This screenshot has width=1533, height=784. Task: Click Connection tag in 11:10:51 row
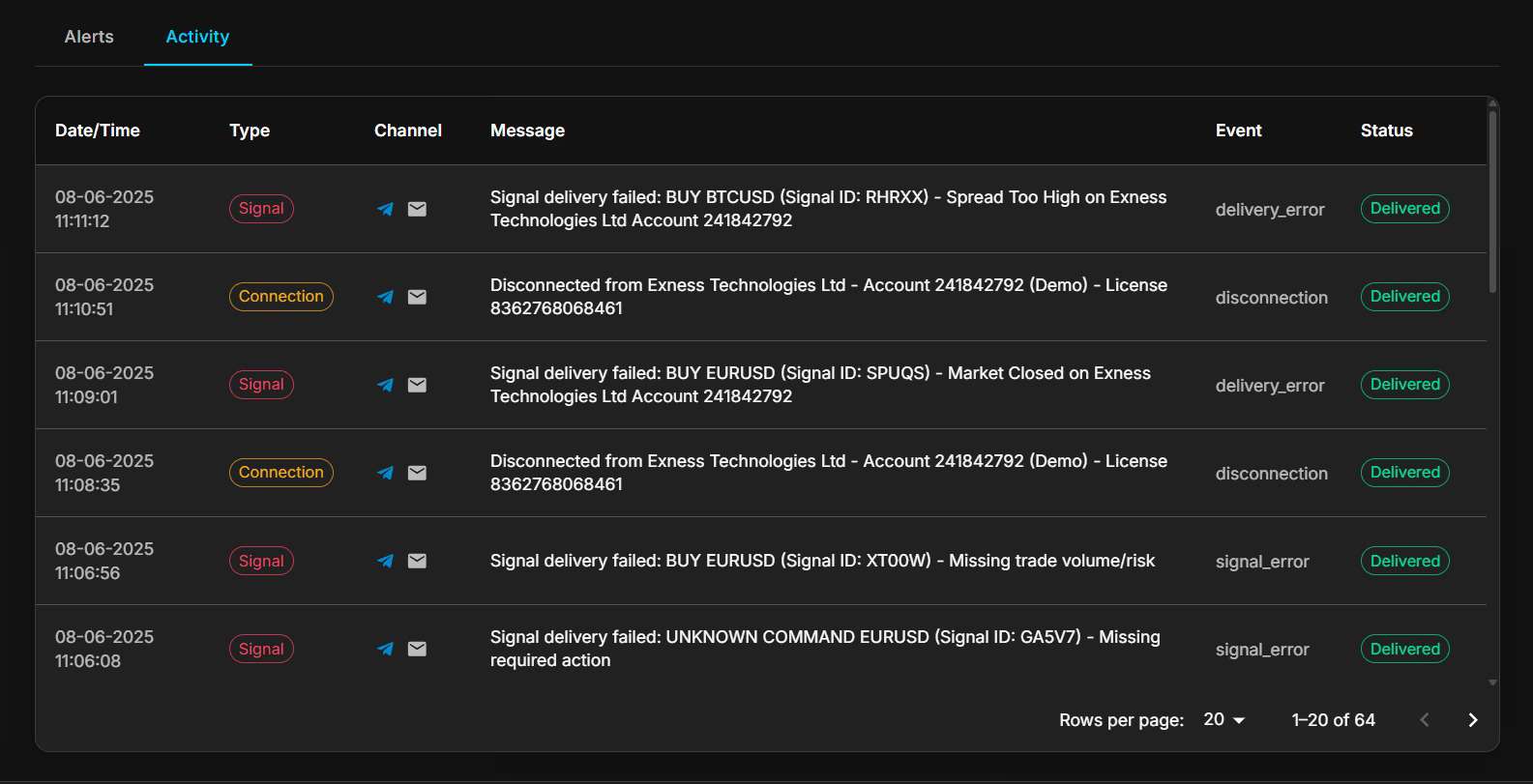(281, 297)
